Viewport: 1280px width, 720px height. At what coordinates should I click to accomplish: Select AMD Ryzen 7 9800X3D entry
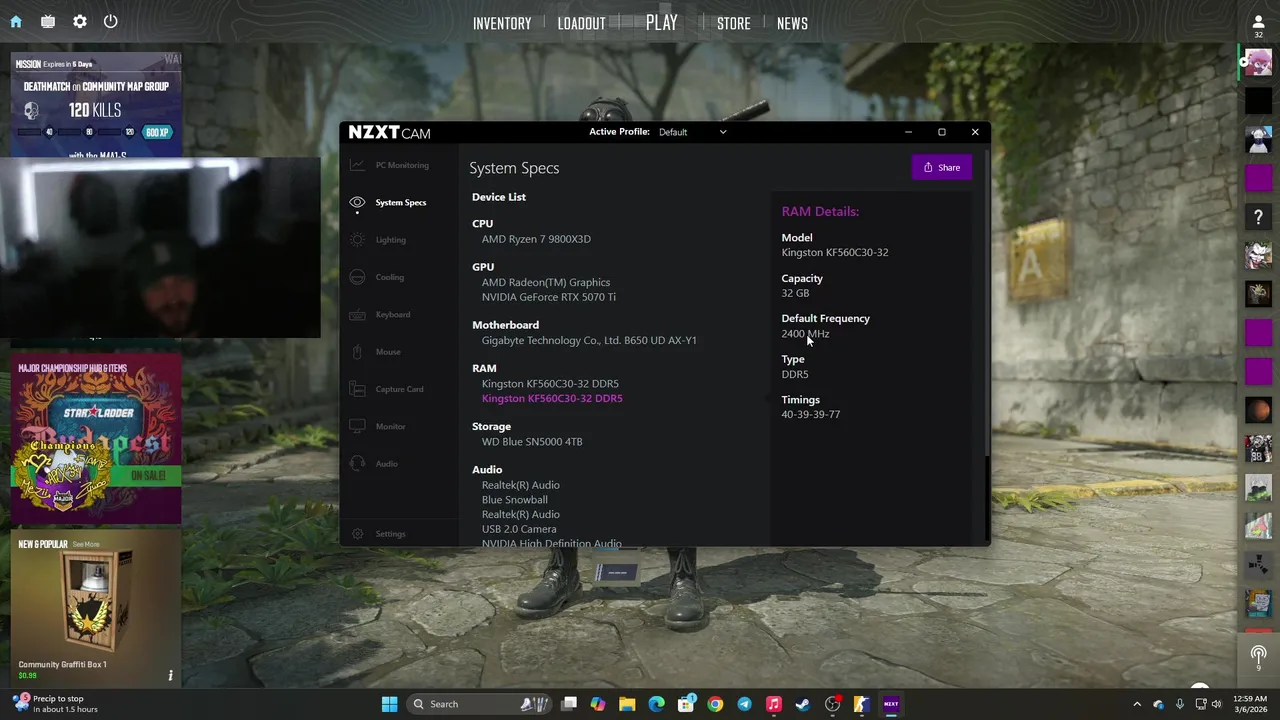pyautogui.click(x=536, y=239)
